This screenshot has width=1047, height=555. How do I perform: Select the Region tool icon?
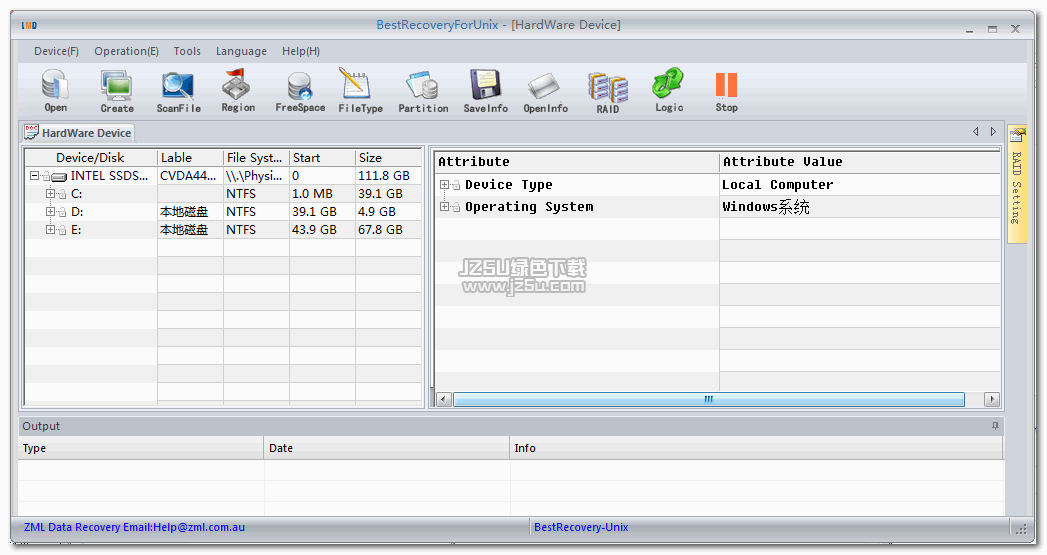pyautogui.click(x=238, y=85)
